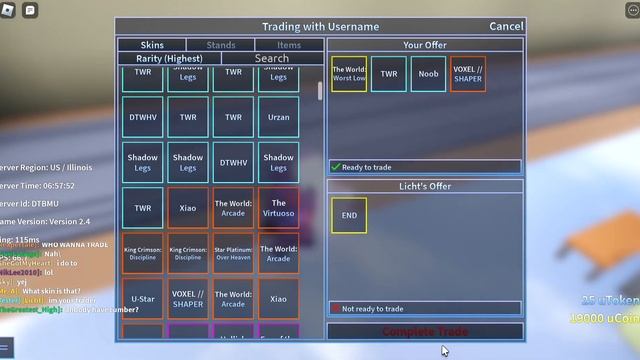Open the more options ellipsis icon

tap(633, 10)
